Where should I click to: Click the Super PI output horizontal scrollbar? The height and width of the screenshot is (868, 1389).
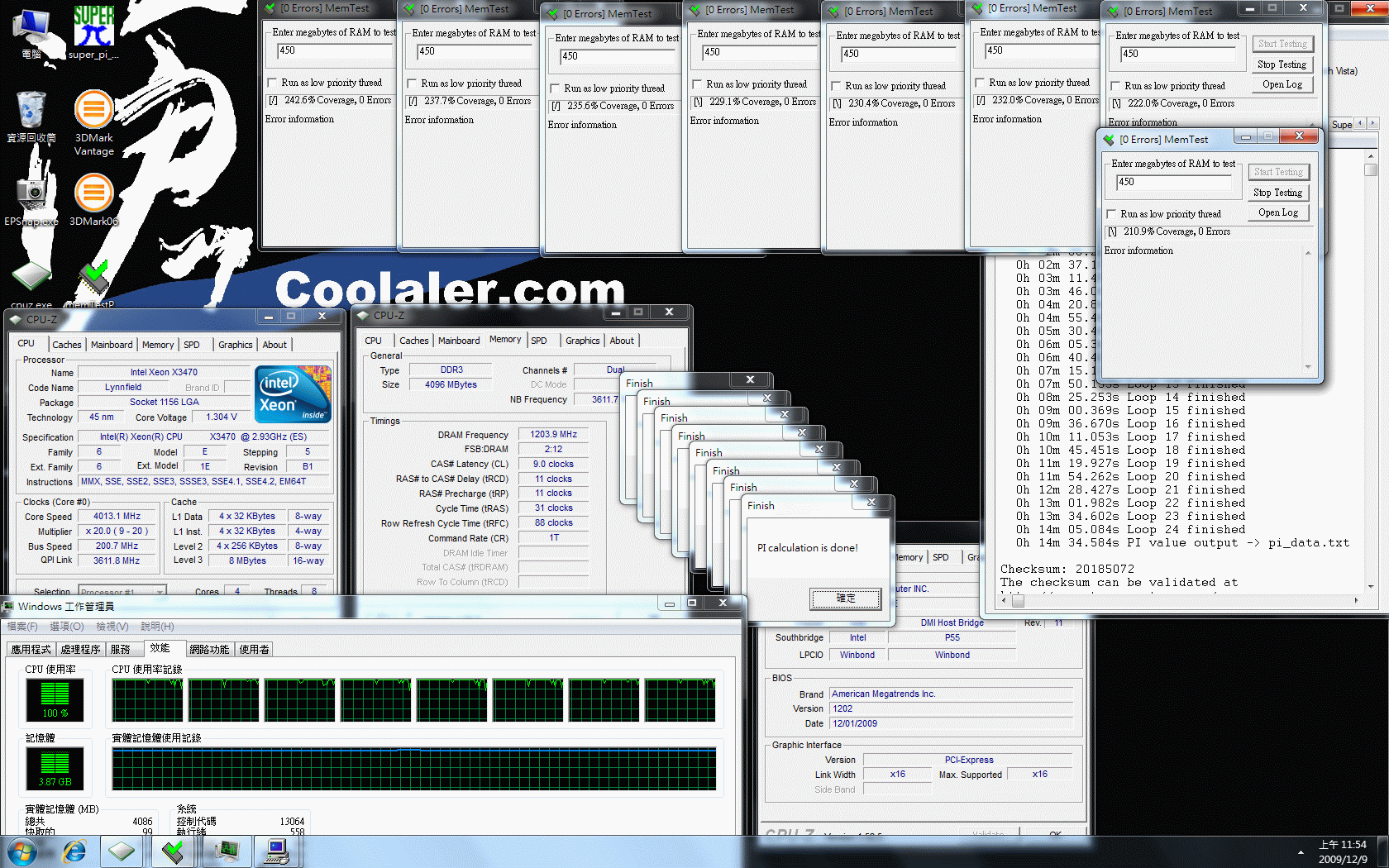coord(1180,600)
